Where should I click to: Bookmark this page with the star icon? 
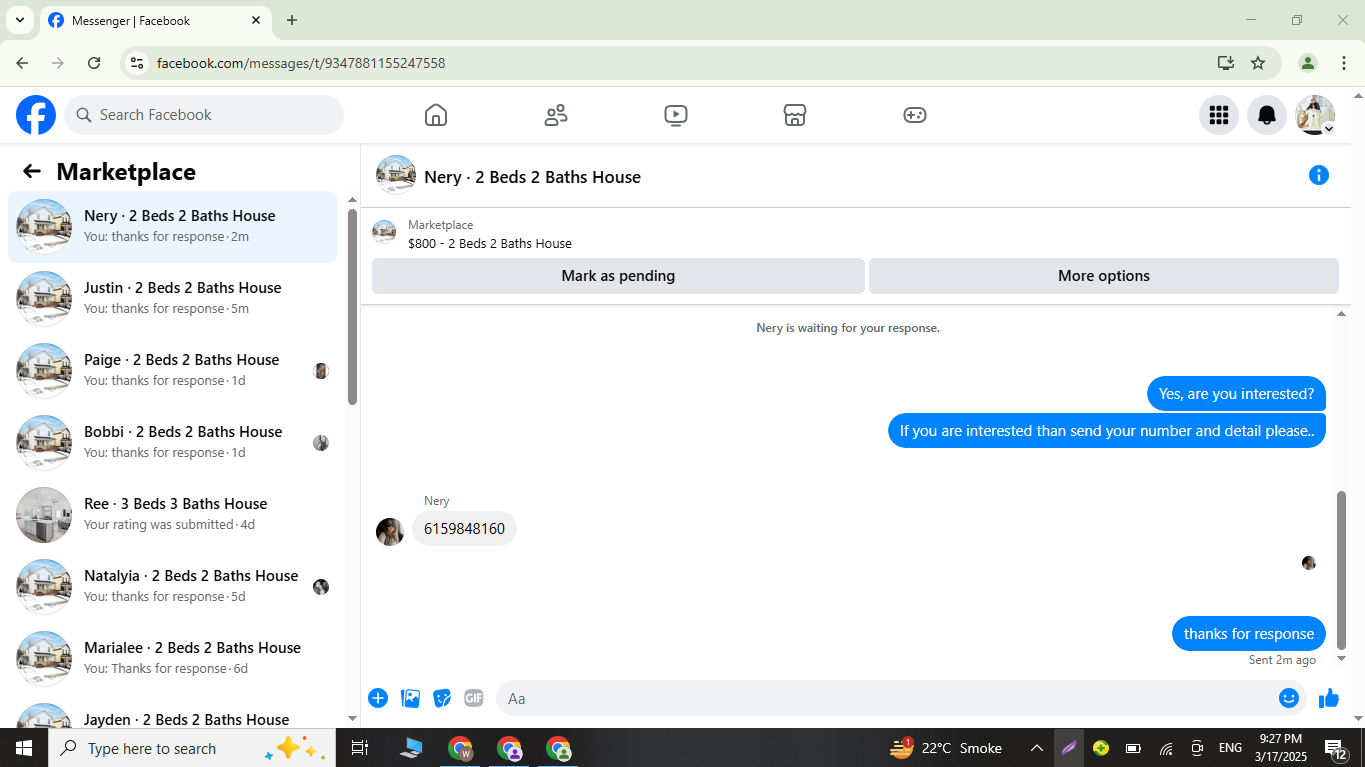coord(1258,63)
